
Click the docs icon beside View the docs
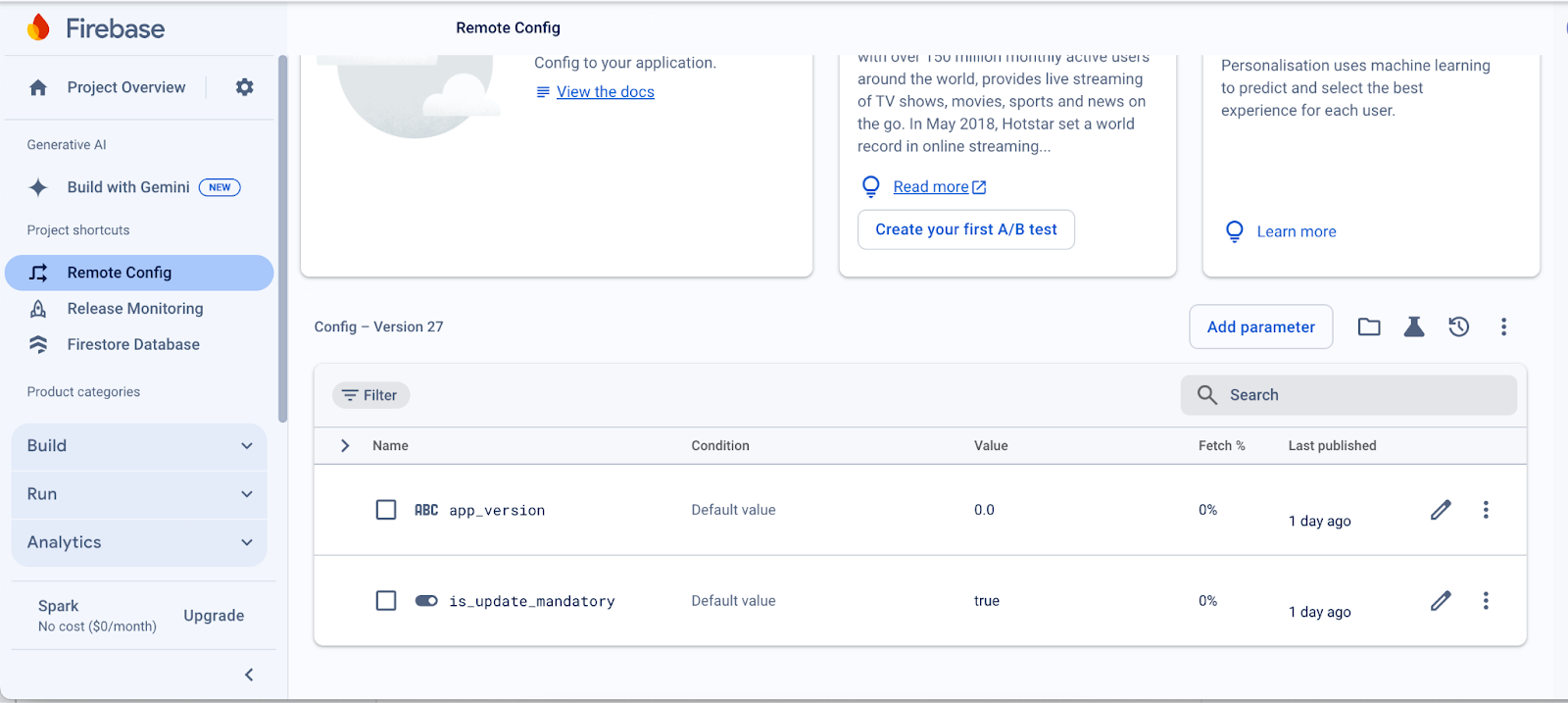tap(543, 92)
